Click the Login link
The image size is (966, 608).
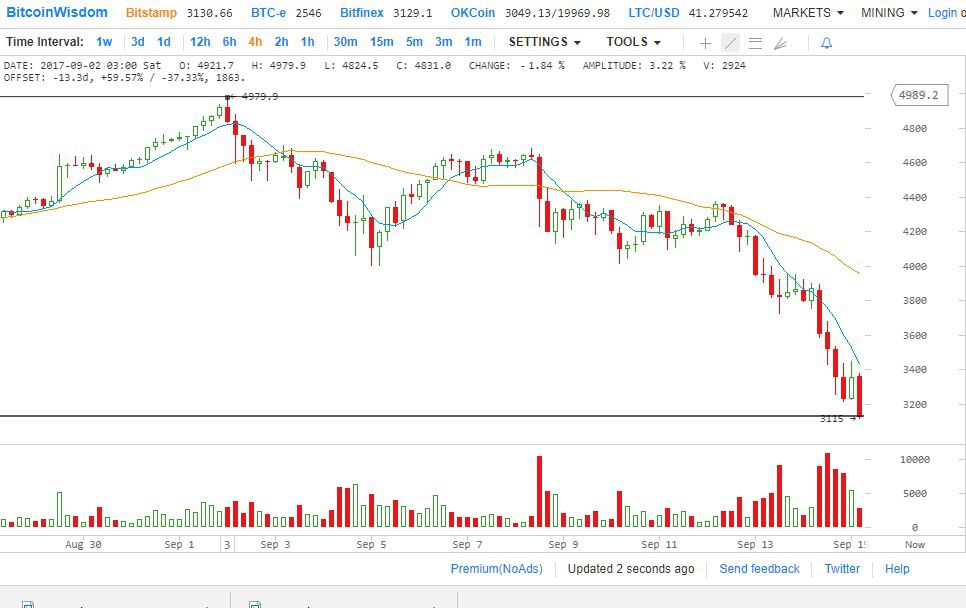coord(943,13)
